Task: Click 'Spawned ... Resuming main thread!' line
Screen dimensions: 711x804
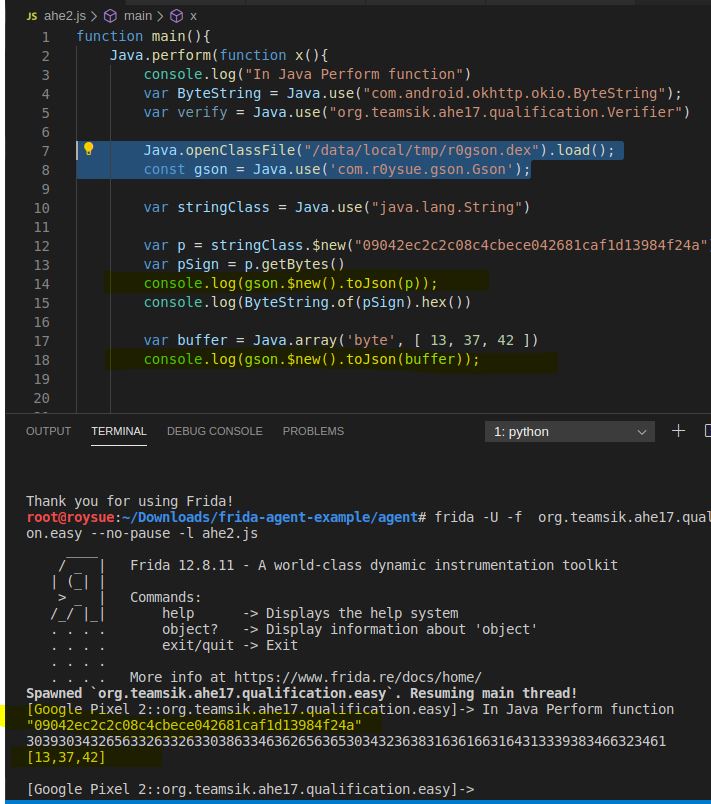Action: (302, 693)
